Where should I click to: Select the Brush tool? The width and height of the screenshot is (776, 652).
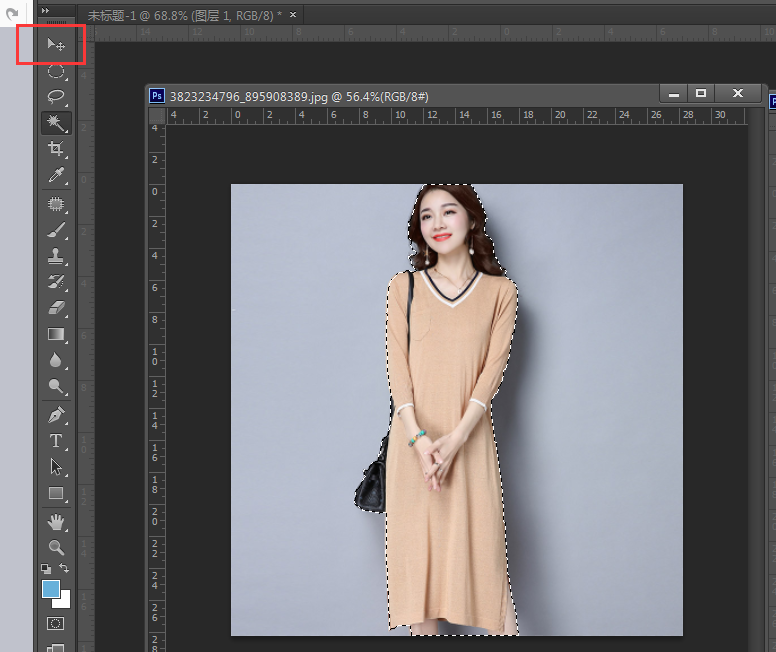coord(56,230)
